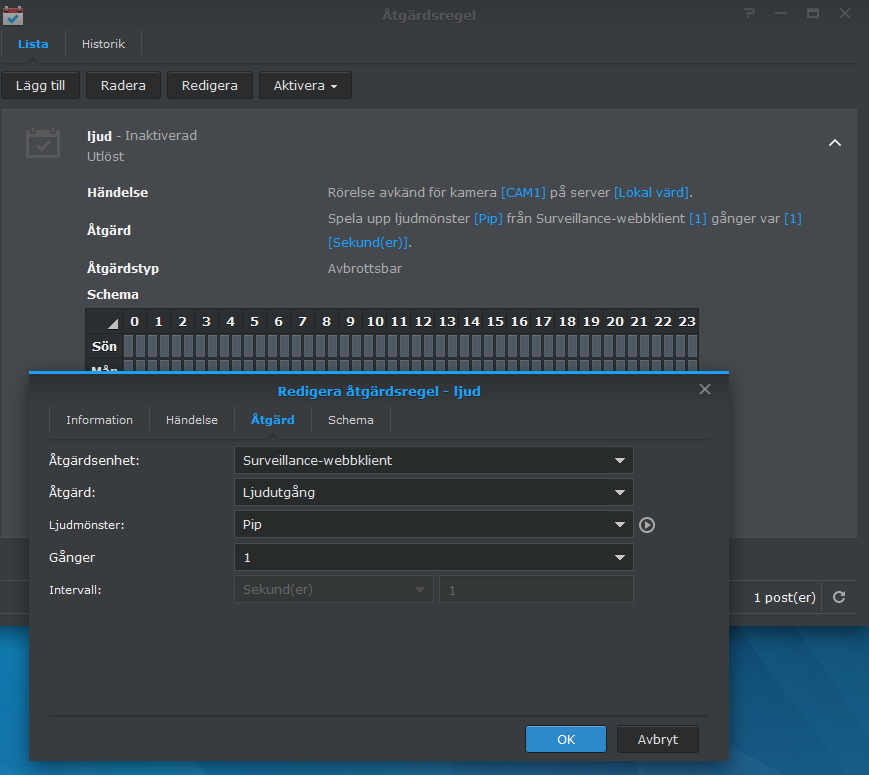Switch to the Historik tab

coord(103,44)
